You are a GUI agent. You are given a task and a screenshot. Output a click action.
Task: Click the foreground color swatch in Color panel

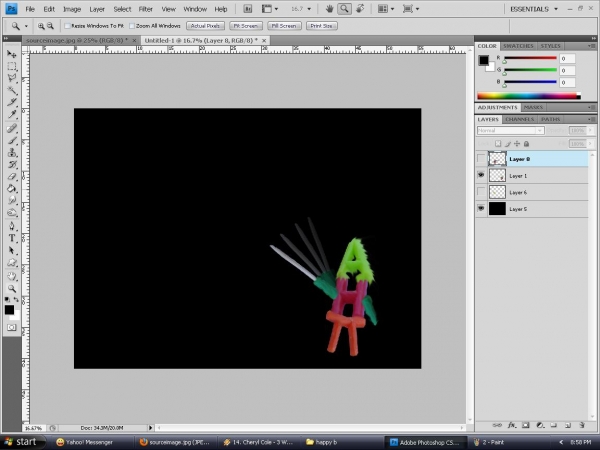pos(484,60)
